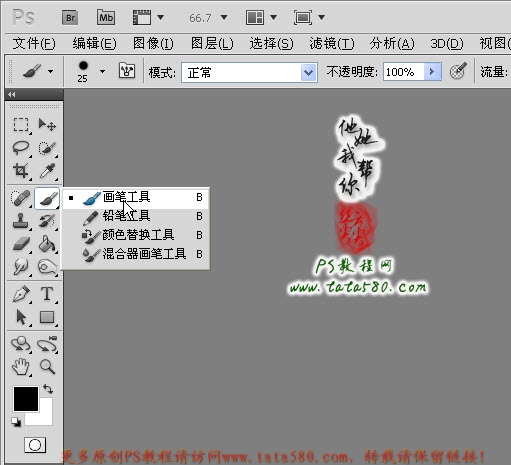This screenshot has width=511, height=465.
Task: Select the Horizontal Type tool
Action: (x=47, y=294)
